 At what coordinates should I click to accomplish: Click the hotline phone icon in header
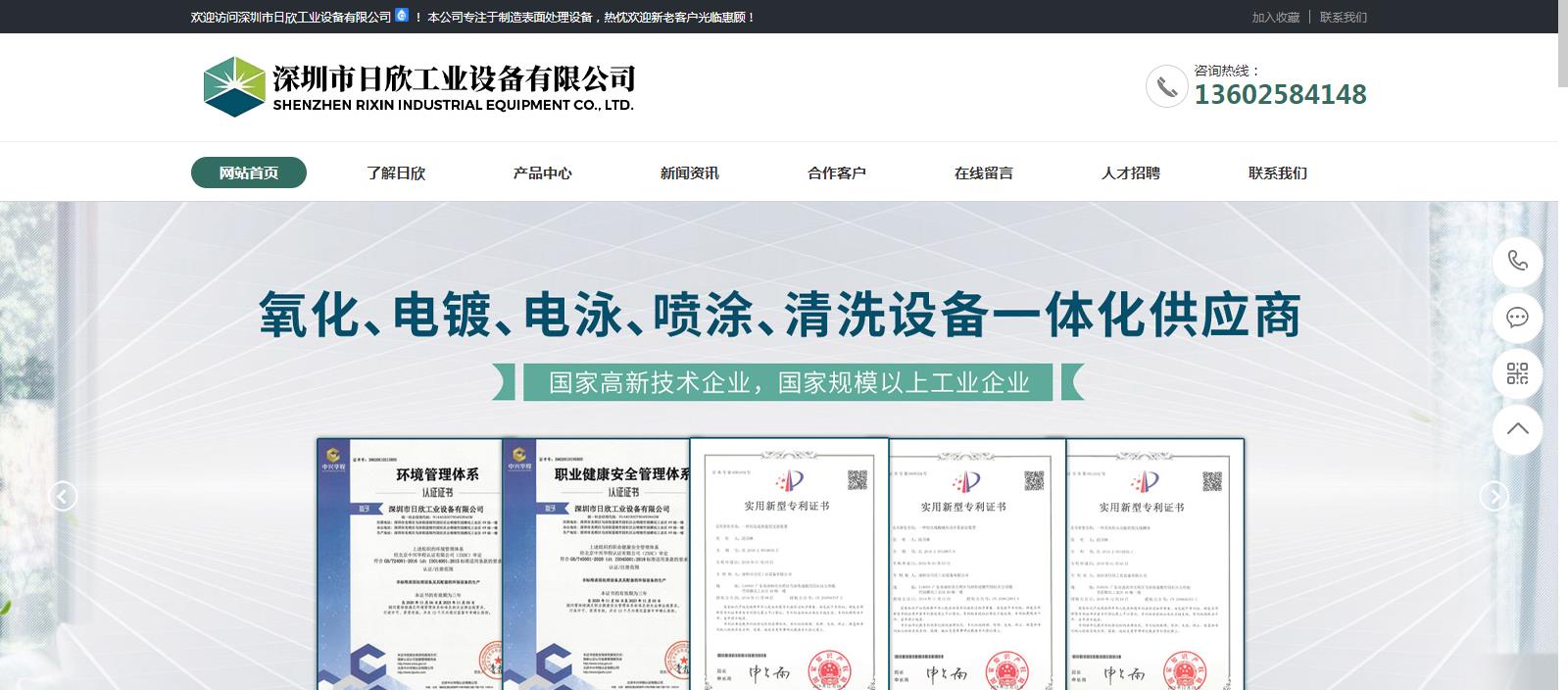(1167, 86)
